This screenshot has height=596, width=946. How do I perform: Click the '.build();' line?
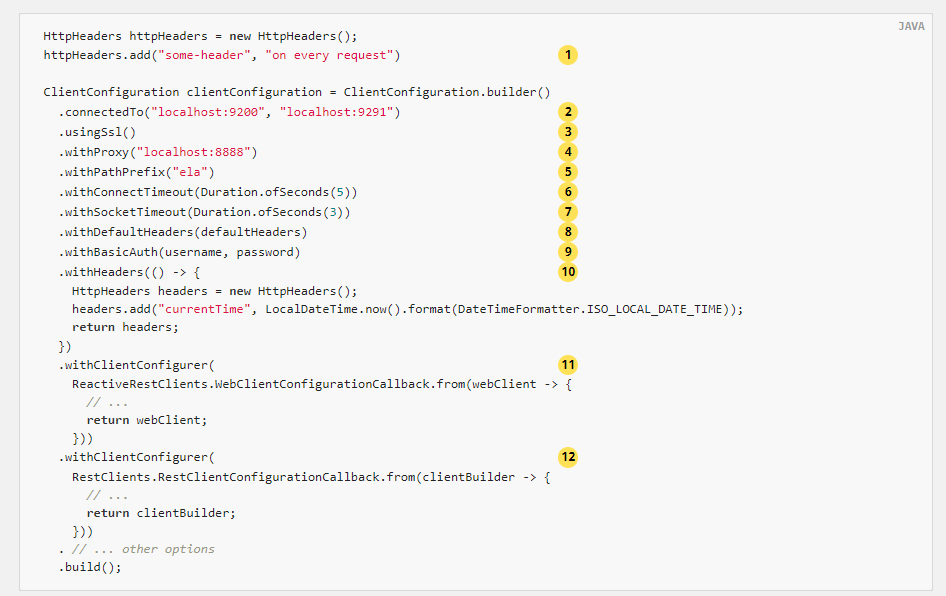[90, 567]
